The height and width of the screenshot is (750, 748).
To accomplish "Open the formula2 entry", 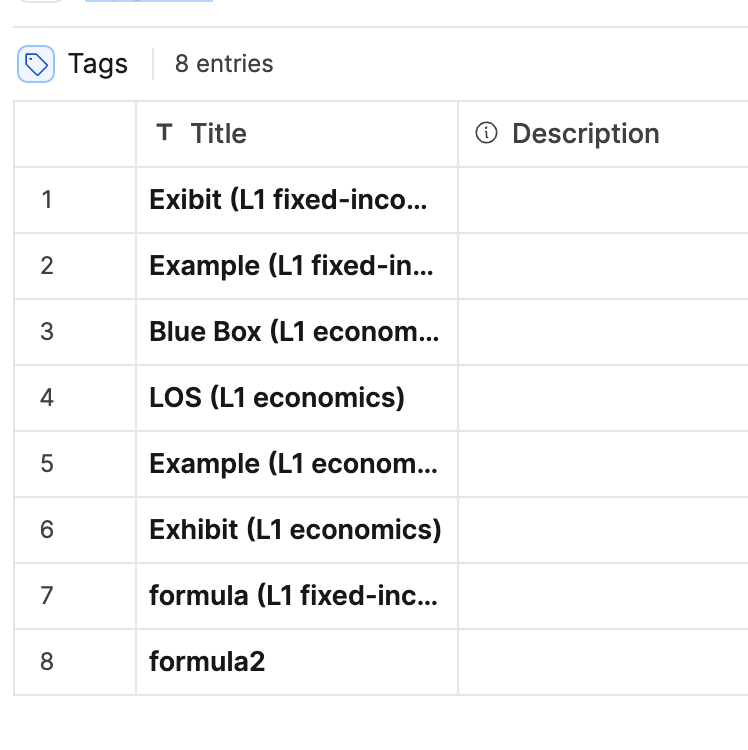I will click(x=207, y=662).
